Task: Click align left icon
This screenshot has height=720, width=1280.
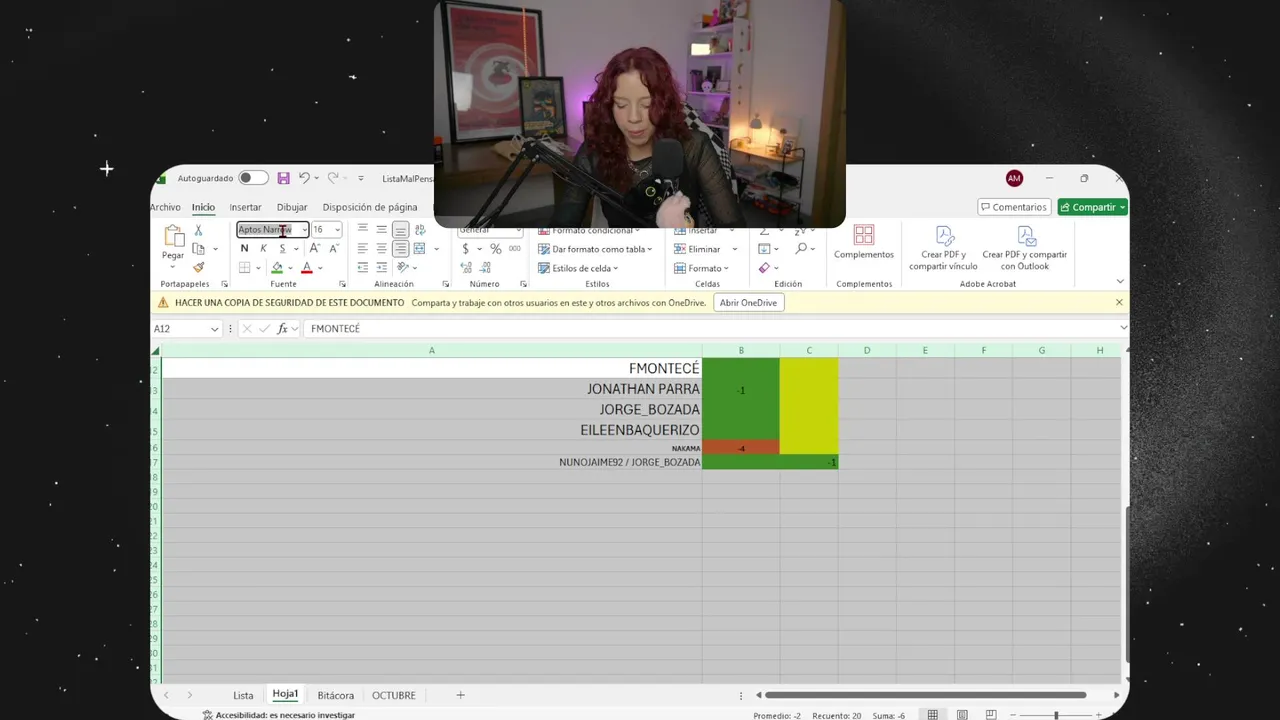Action: click(362, 248)
